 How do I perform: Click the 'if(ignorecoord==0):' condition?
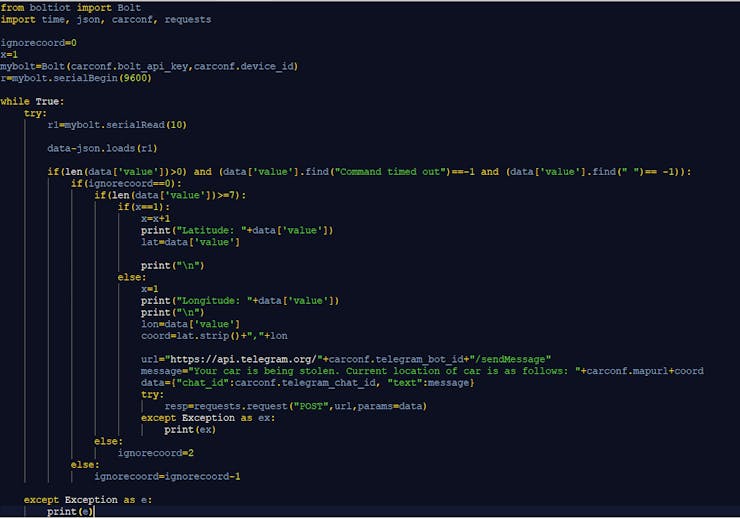(x=126, y=184)
